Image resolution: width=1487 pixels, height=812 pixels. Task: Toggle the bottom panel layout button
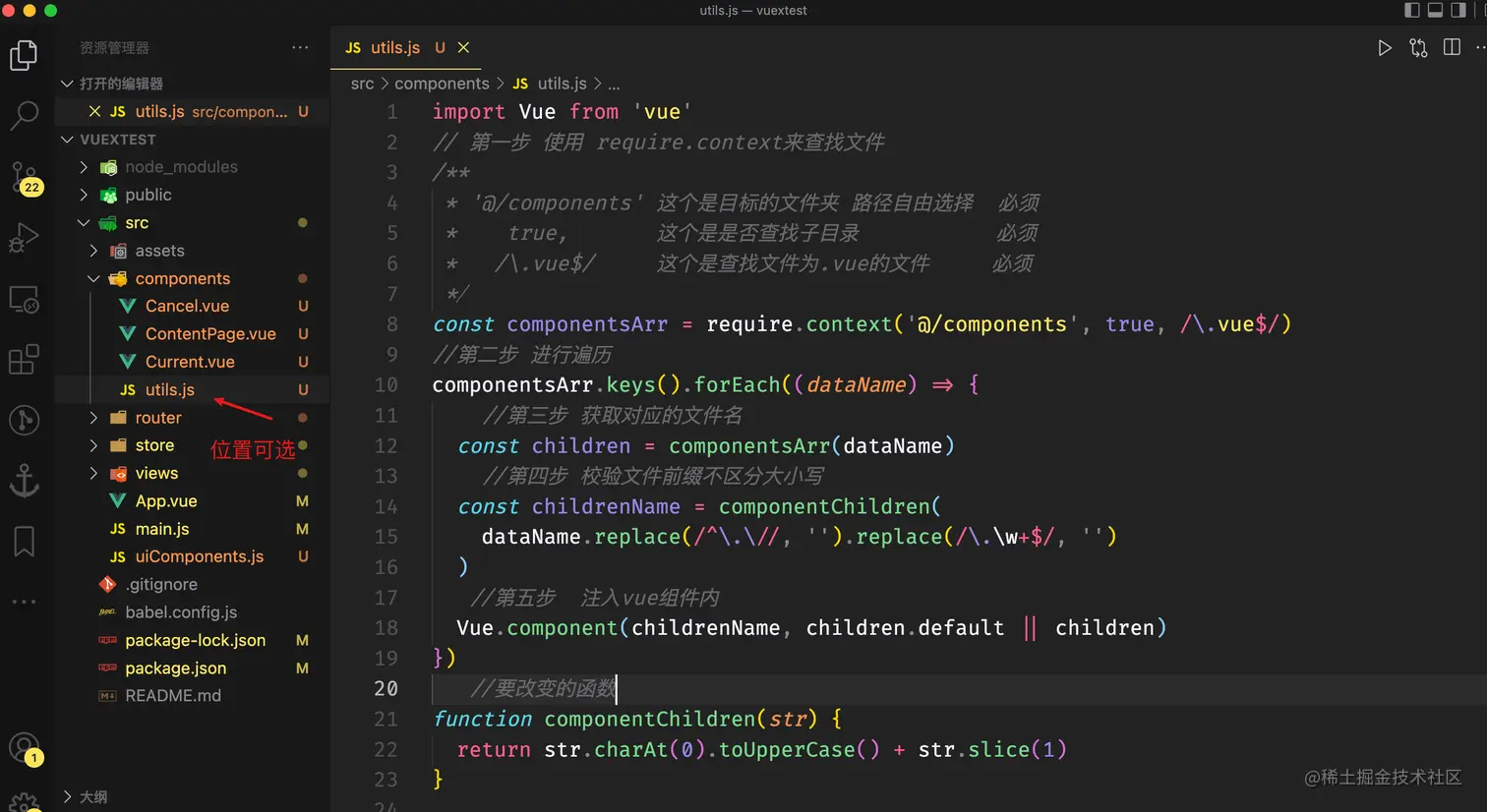1435,10
